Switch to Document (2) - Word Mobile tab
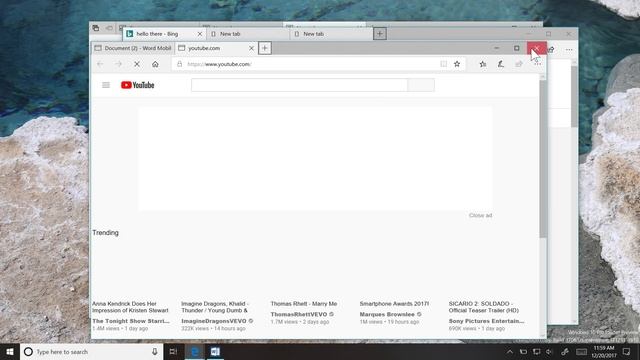Image resolution: width=640 pixels, height=360 pixels. [133, 48]
